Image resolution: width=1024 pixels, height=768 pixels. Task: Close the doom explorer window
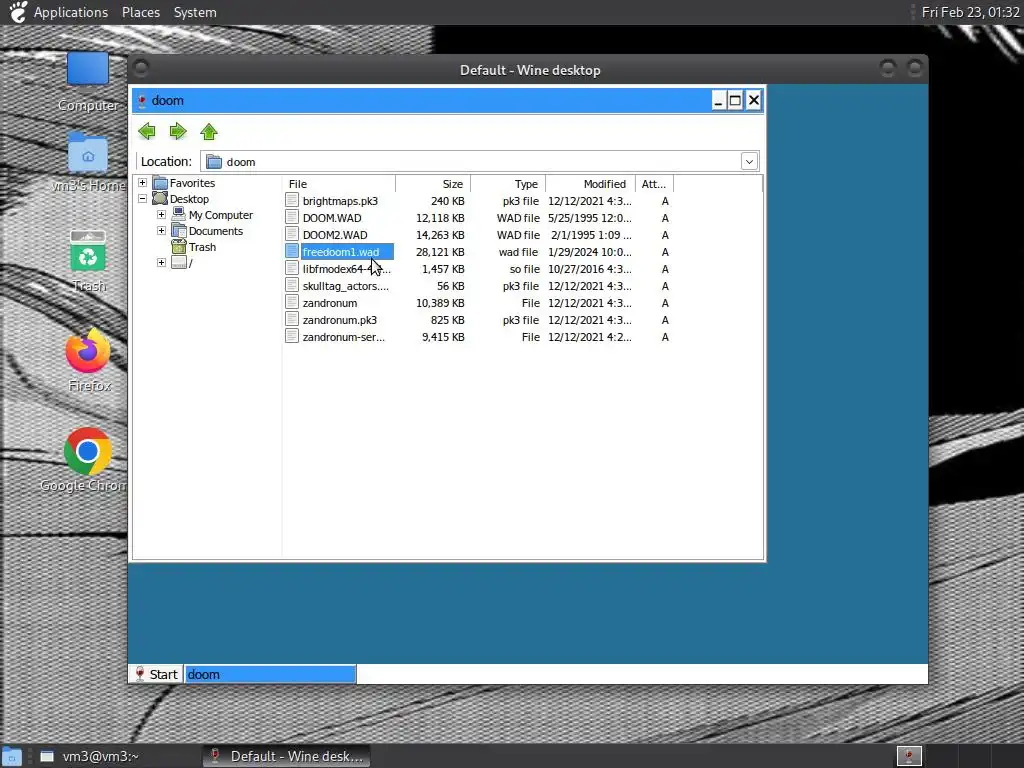[x=754, y=101]
